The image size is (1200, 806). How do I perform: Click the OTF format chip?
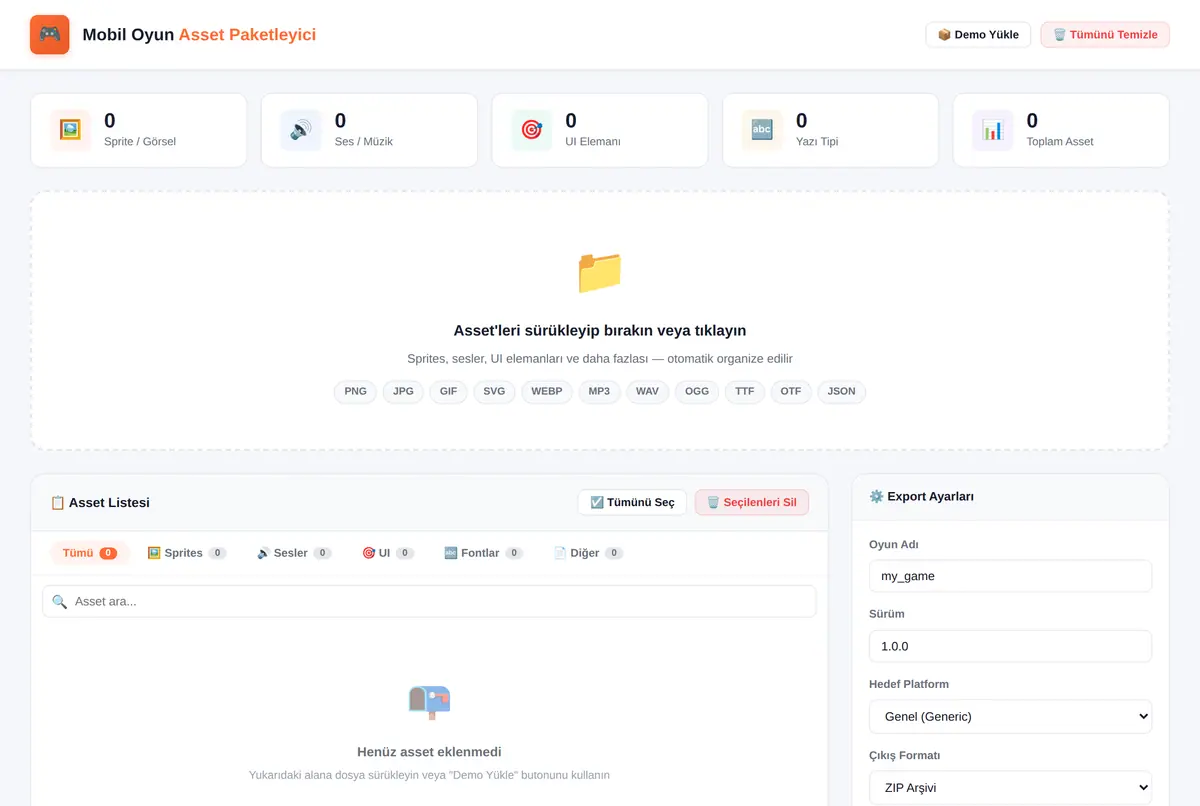791,391
